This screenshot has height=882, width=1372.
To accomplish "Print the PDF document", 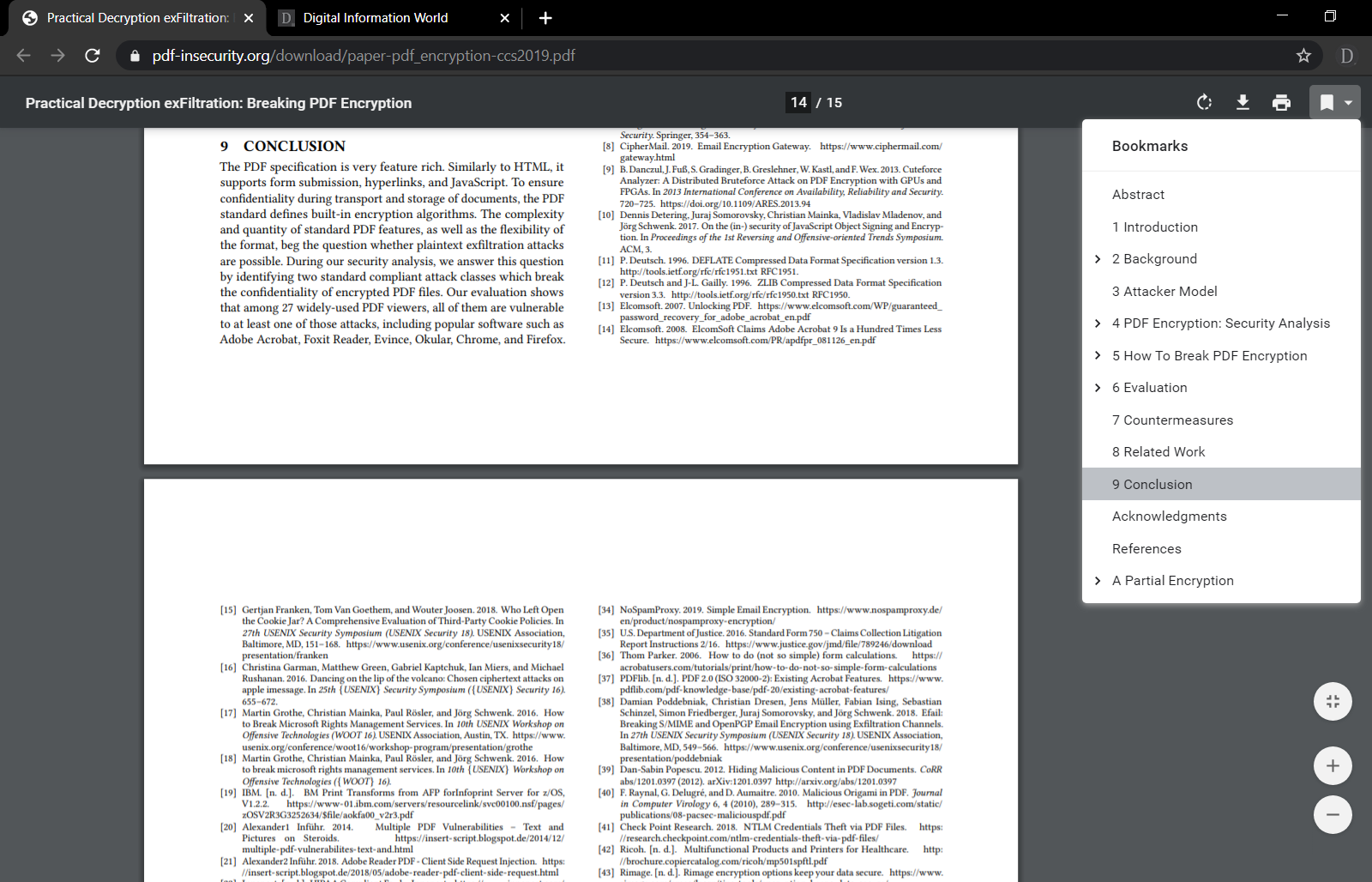I will pos(1281,102).
